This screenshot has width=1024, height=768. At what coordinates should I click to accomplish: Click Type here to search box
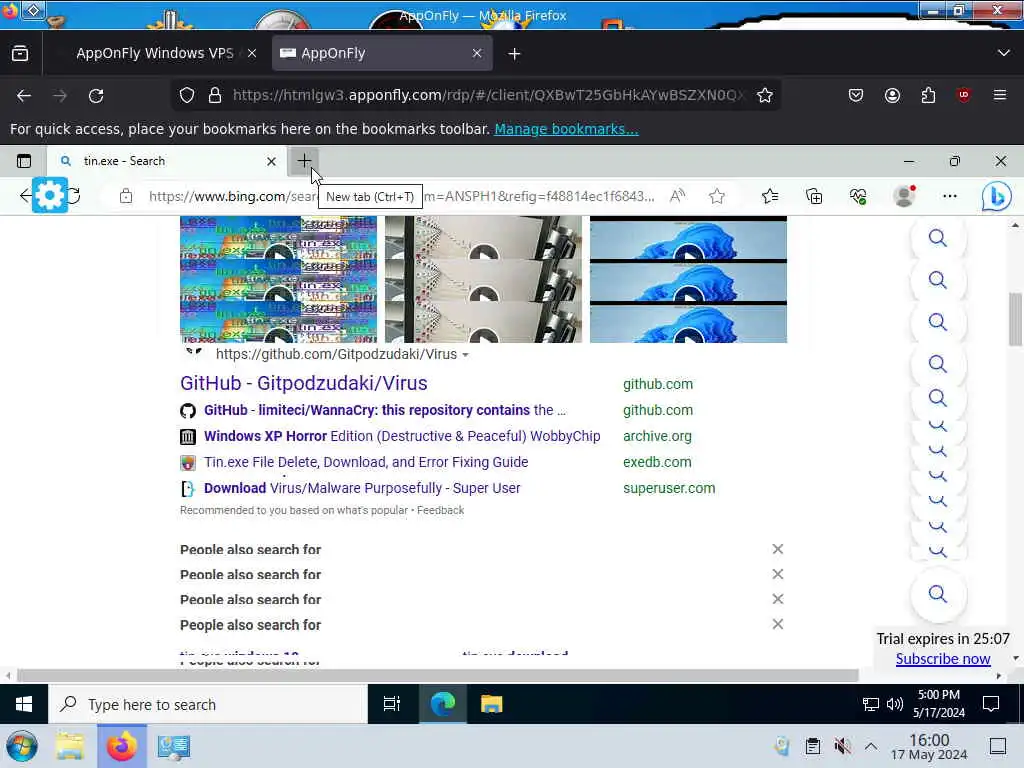coord(208,705)
